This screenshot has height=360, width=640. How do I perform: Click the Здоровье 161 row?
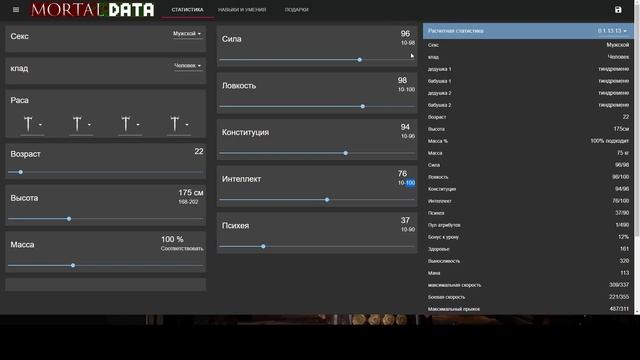point(528,249)
